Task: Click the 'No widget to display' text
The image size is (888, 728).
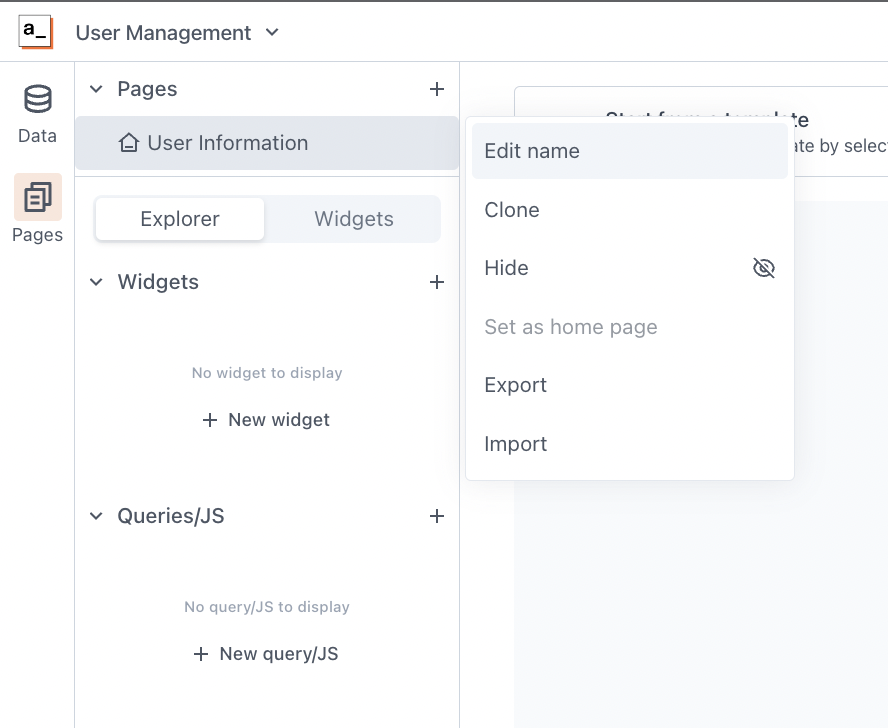Action: point(267,373)
